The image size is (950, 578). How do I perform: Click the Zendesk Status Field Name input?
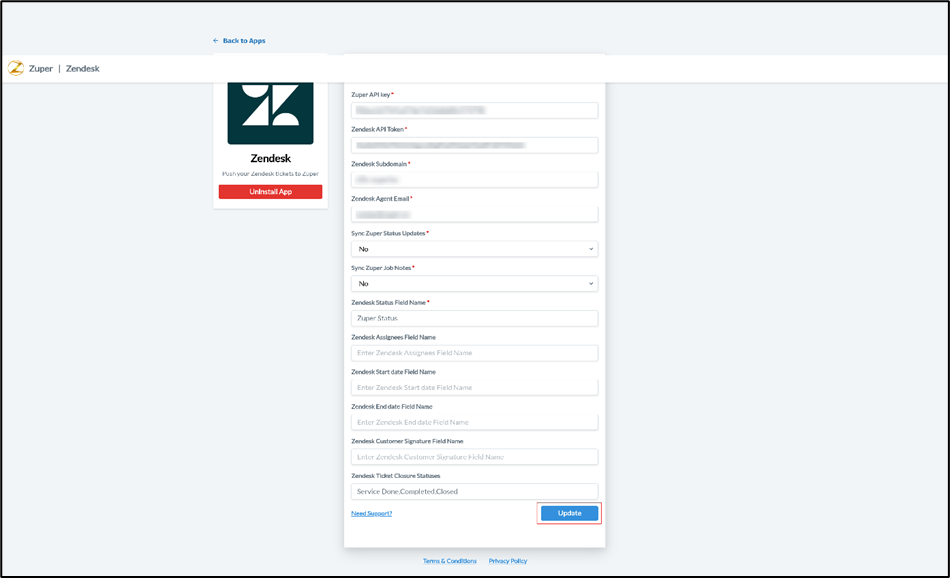(x=474, y=318)
